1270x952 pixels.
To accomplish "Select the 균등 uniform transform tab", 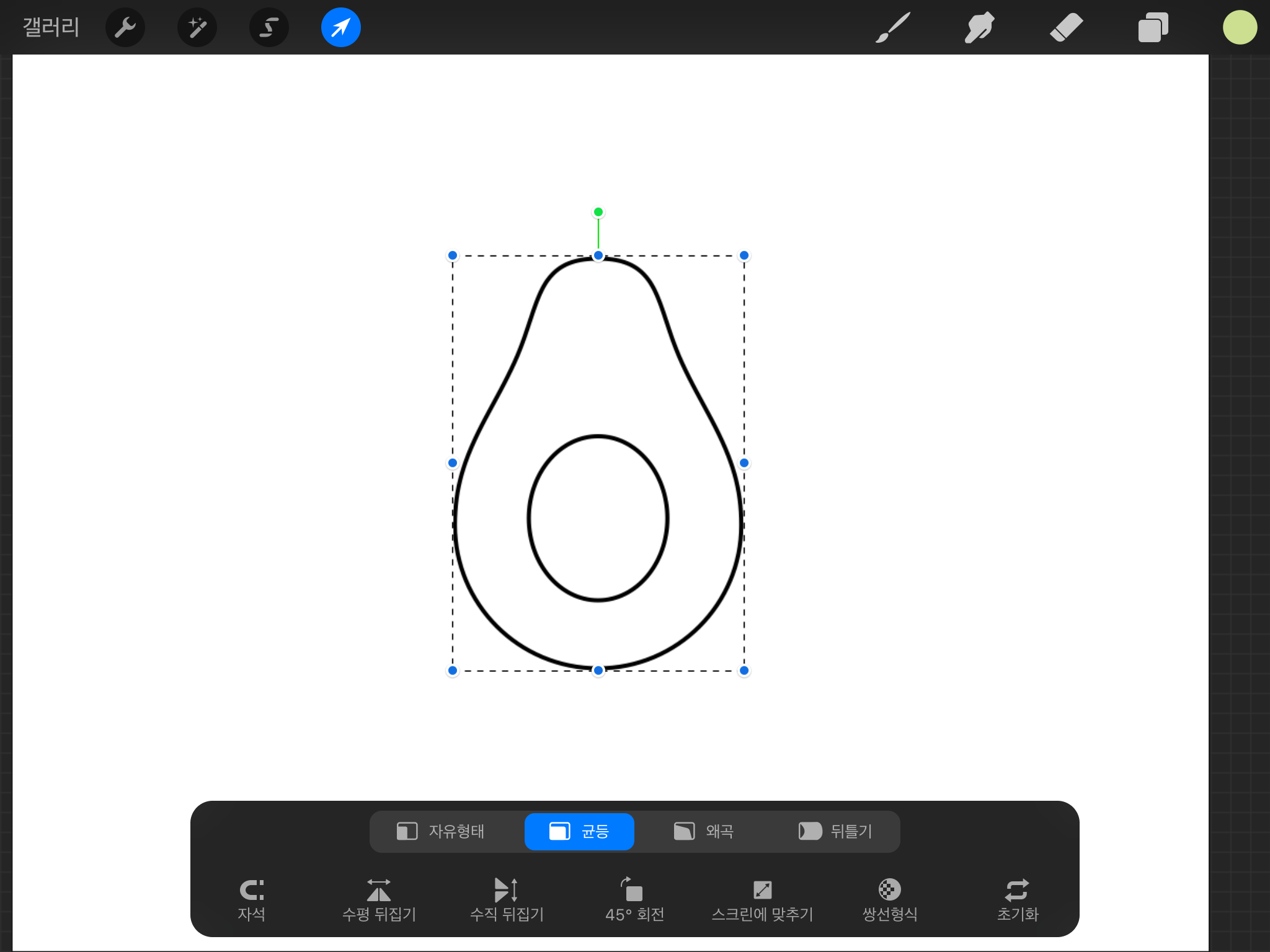I will (579, 831).
